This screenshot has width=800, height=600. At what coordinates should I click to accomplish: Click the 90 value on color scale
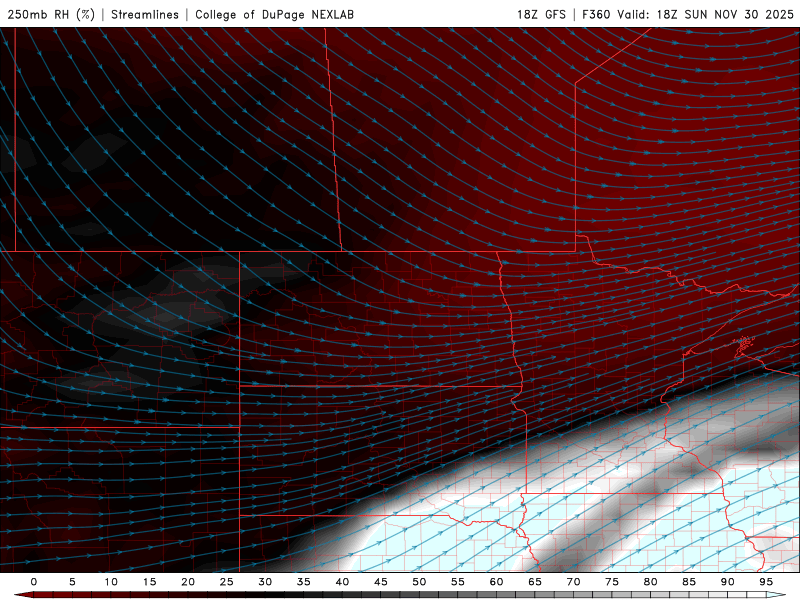tap(727, 582)
